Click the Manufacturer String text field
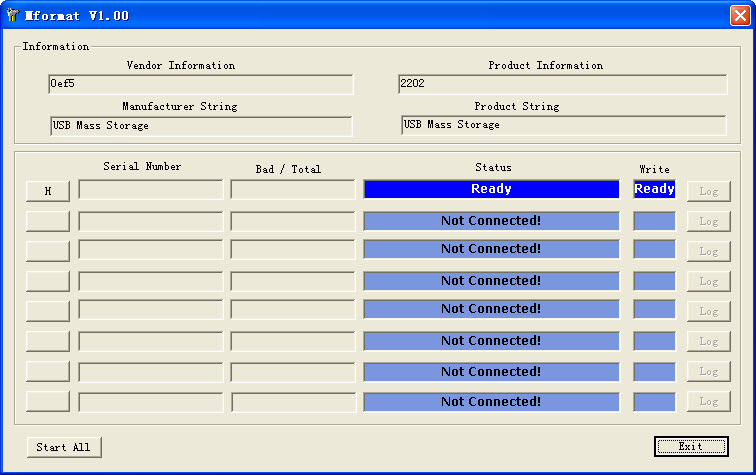 tap(200, 126)
